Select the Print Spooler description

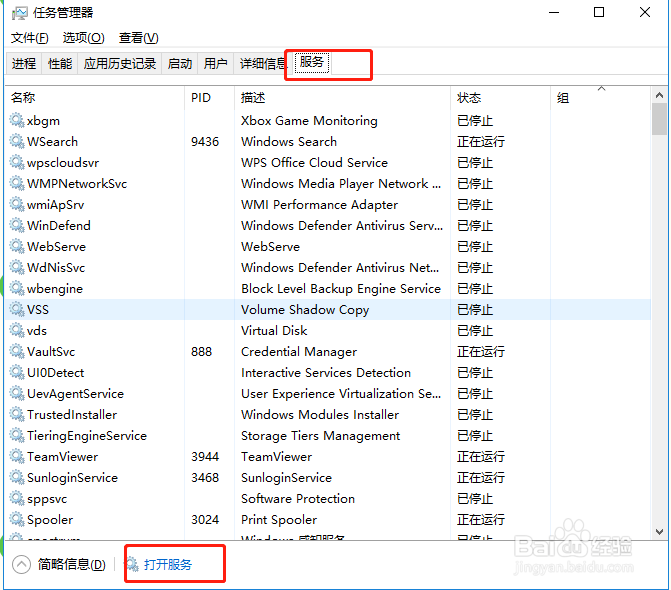279,520
